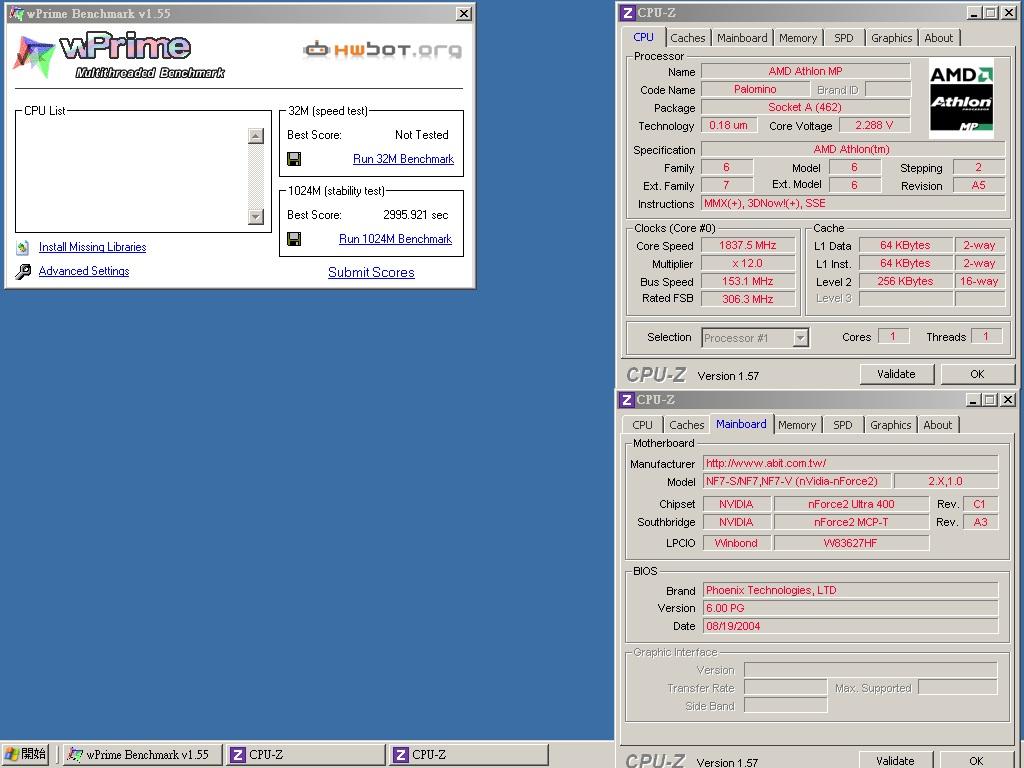Switch to Graphics tab in lower CPU-Z
The height and width of the screenshot is (768, 1024).
point(890,424)
